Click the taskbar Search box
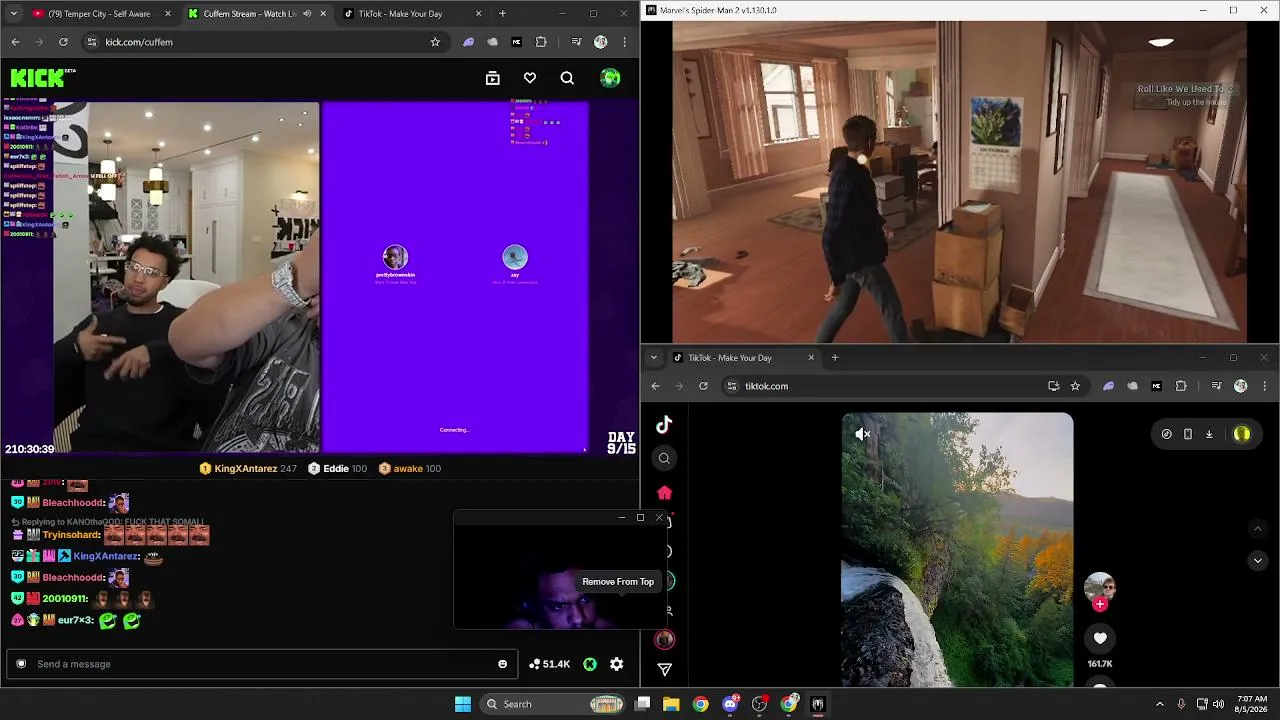The height and width of the screenshot is (720, 1280). point(553,704)
